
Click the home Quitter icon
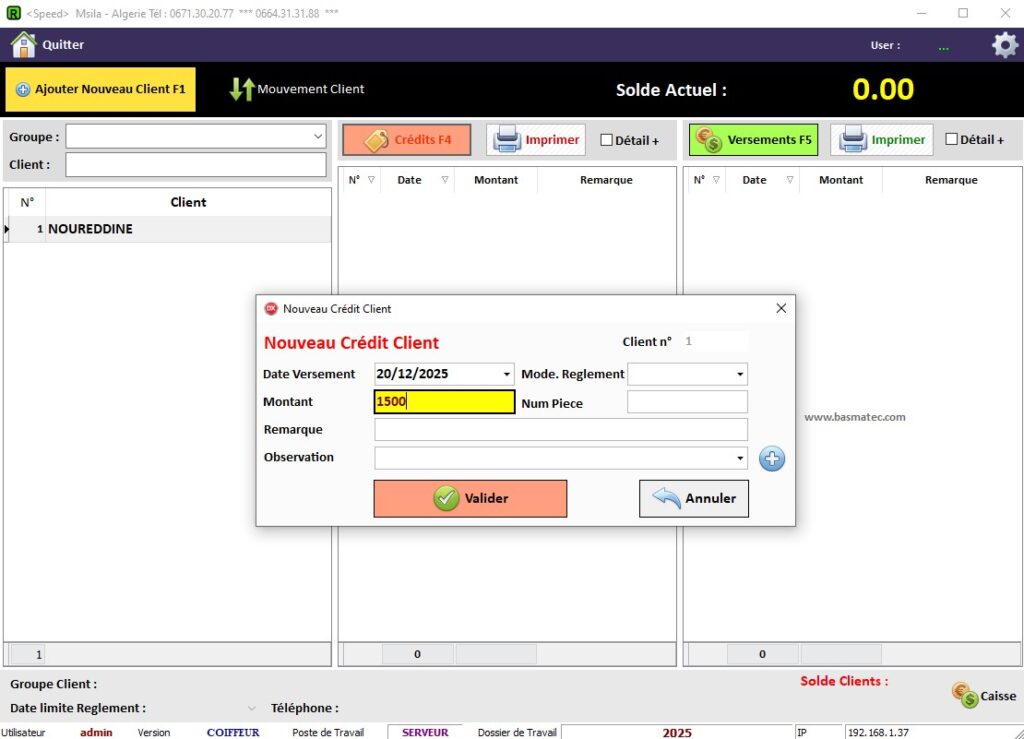coord(23,45)
